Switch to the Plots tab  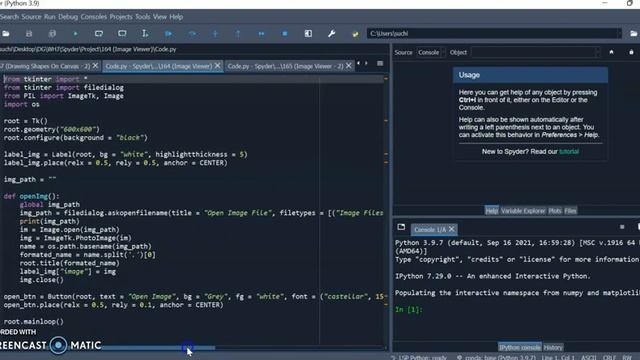click(555, 211)
